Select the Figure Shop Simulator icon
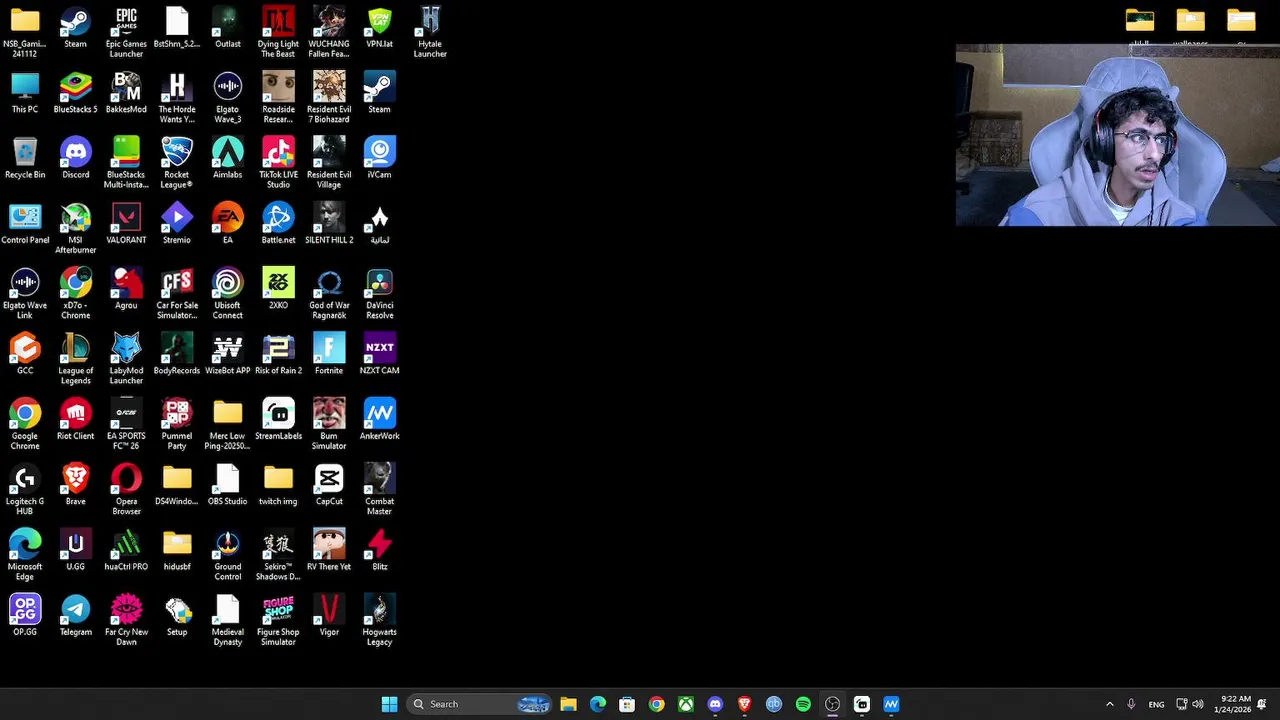The height and width of the screenshot is (720, 1280). 278,620
